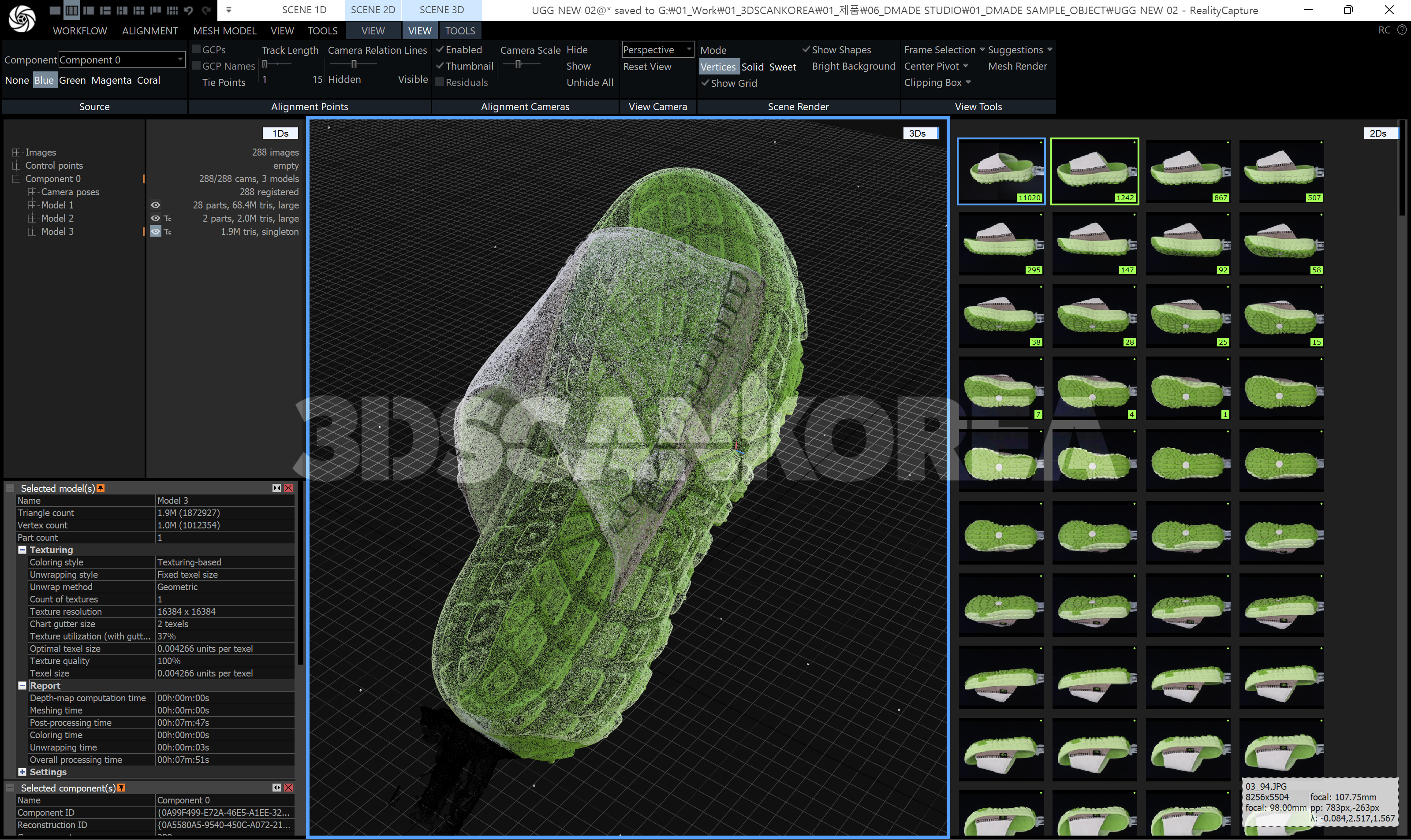
Task: Open the Clipping Box dropdown arrow
Action: tap(968, 82)
